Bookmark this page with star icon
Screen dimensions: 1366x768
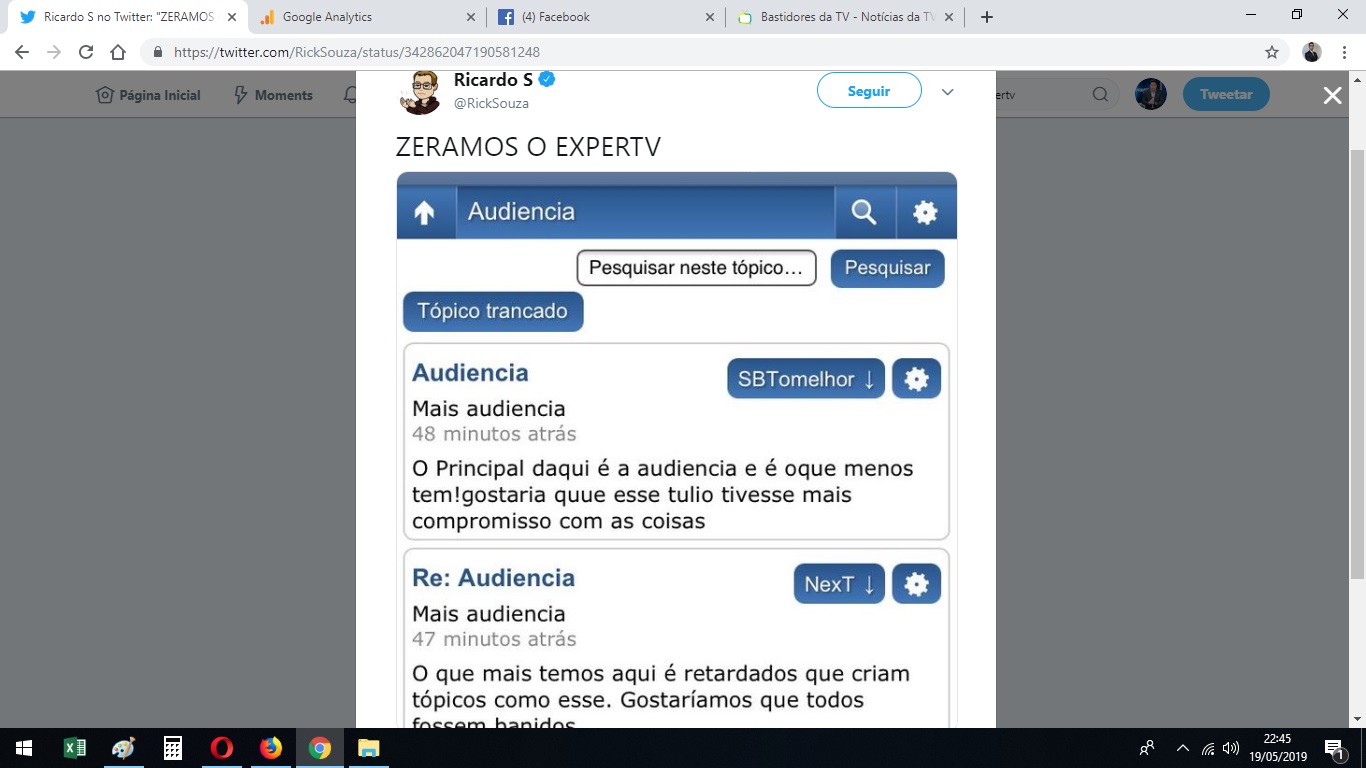coord(1272,53)
